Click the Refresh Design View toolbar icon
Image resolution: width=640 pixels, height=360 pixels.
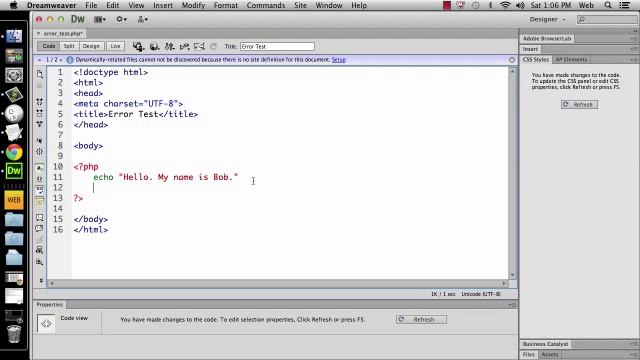(x=213, y=47)
